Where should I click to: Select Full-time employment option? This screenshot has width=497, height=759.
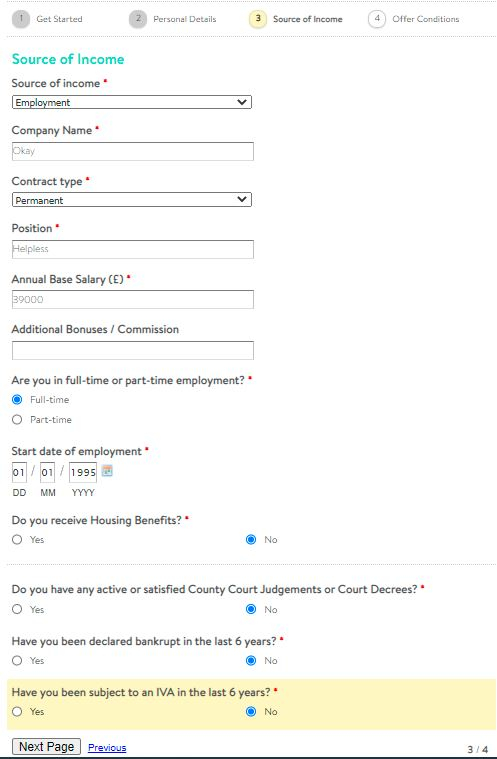tap(17, 400)
